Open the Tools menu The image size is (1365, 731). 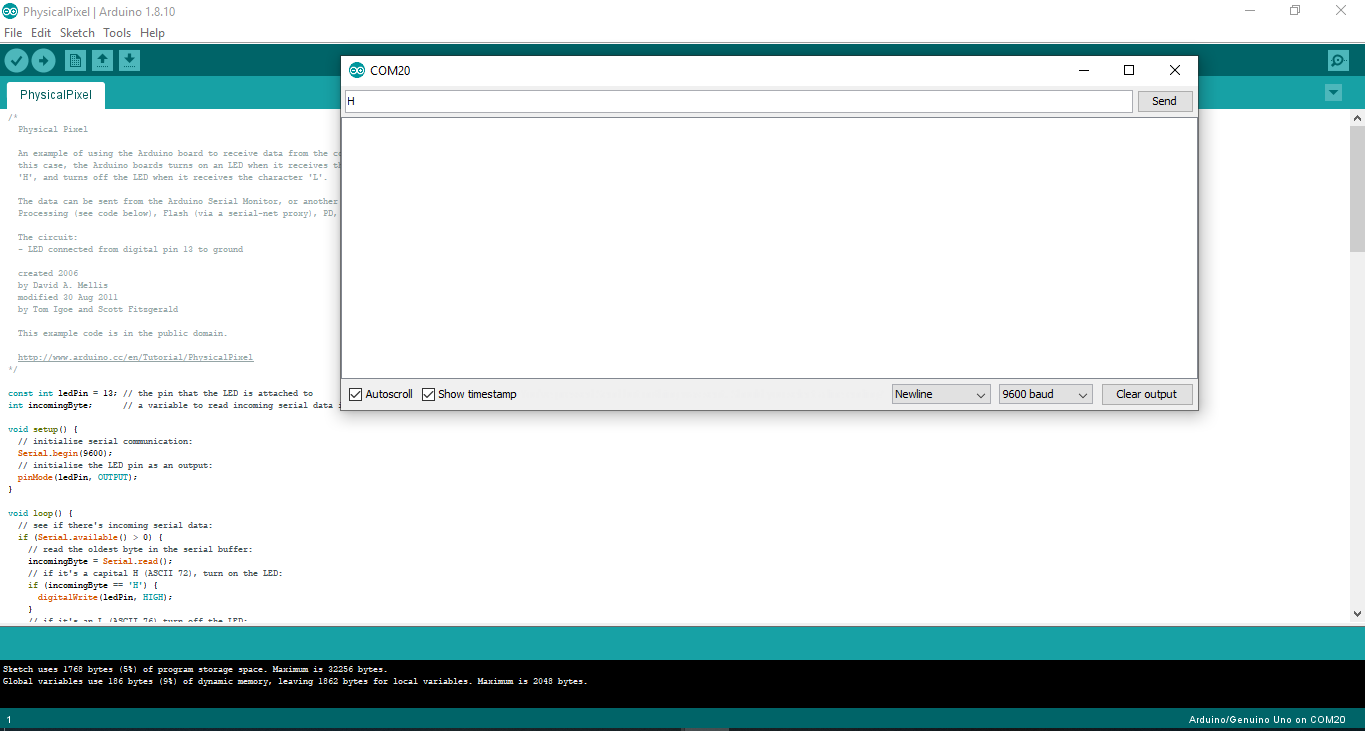tap(117, 33)
